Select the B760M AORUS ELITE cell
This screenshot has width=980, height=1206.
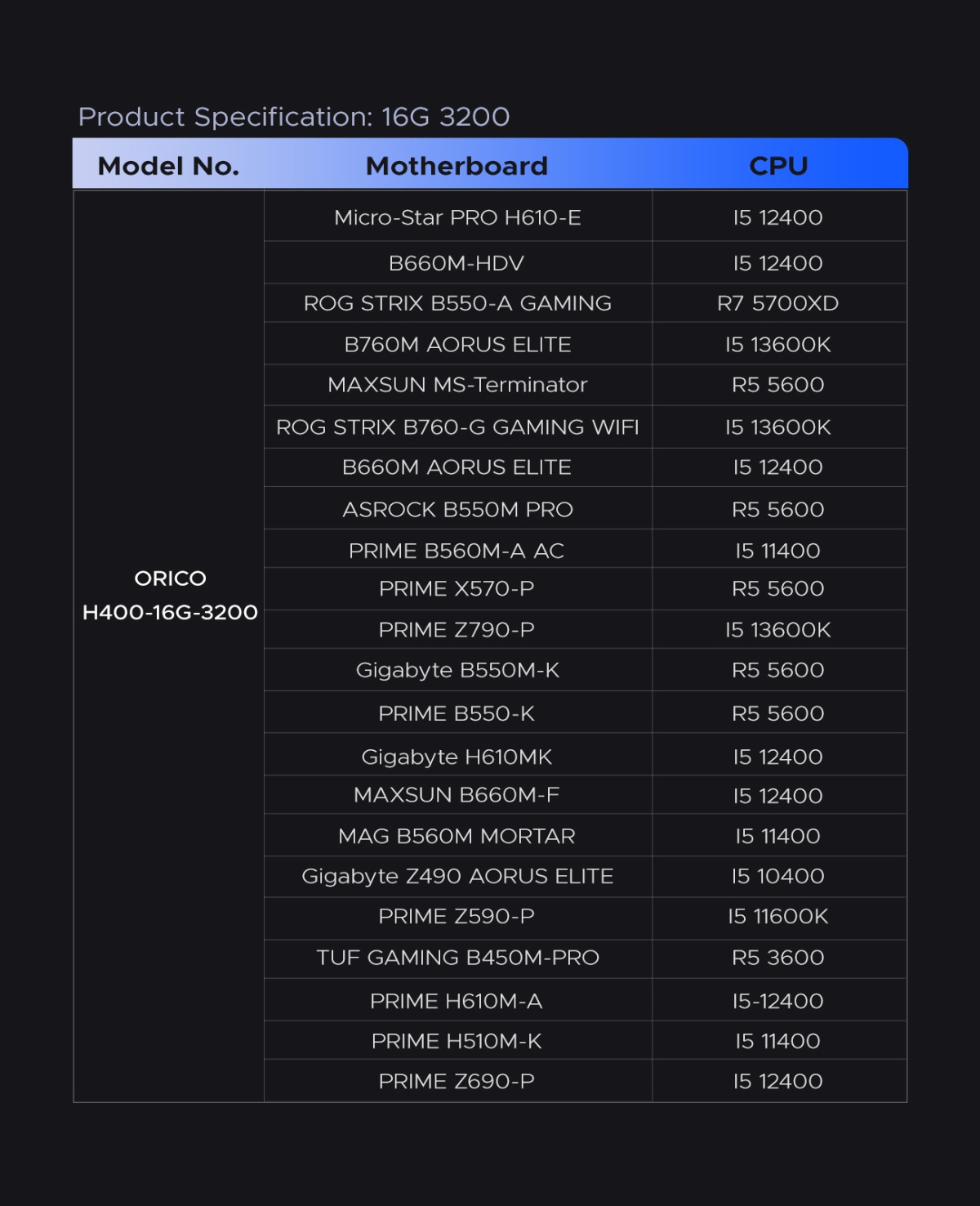457,345
